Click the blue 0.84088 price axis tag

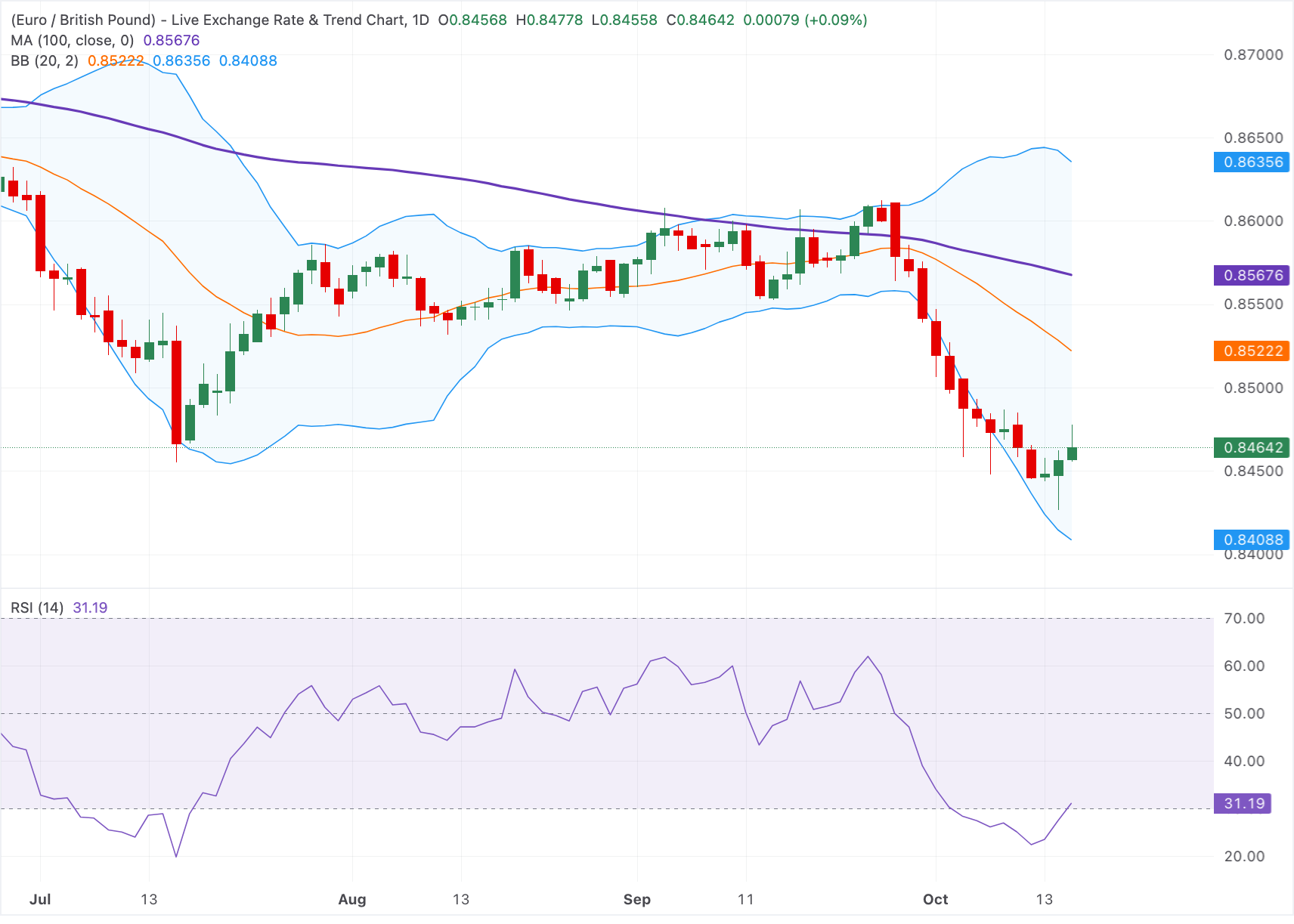point(1251,539)
